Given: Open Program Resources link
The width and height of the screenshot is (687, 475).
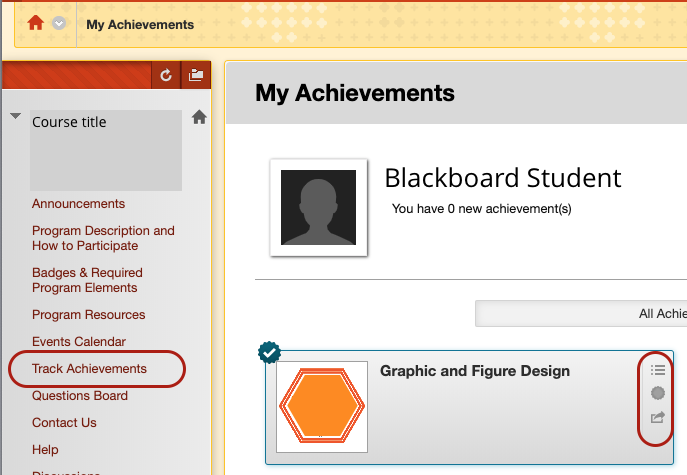Looking at the screenshot, I should 89,315.
